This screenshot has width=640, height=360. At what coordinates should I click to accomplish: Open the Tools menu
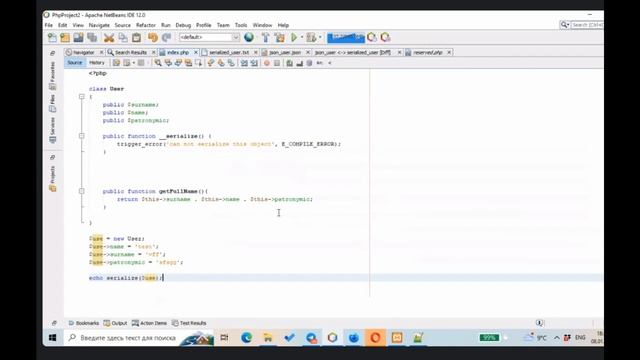click(241, 25)
